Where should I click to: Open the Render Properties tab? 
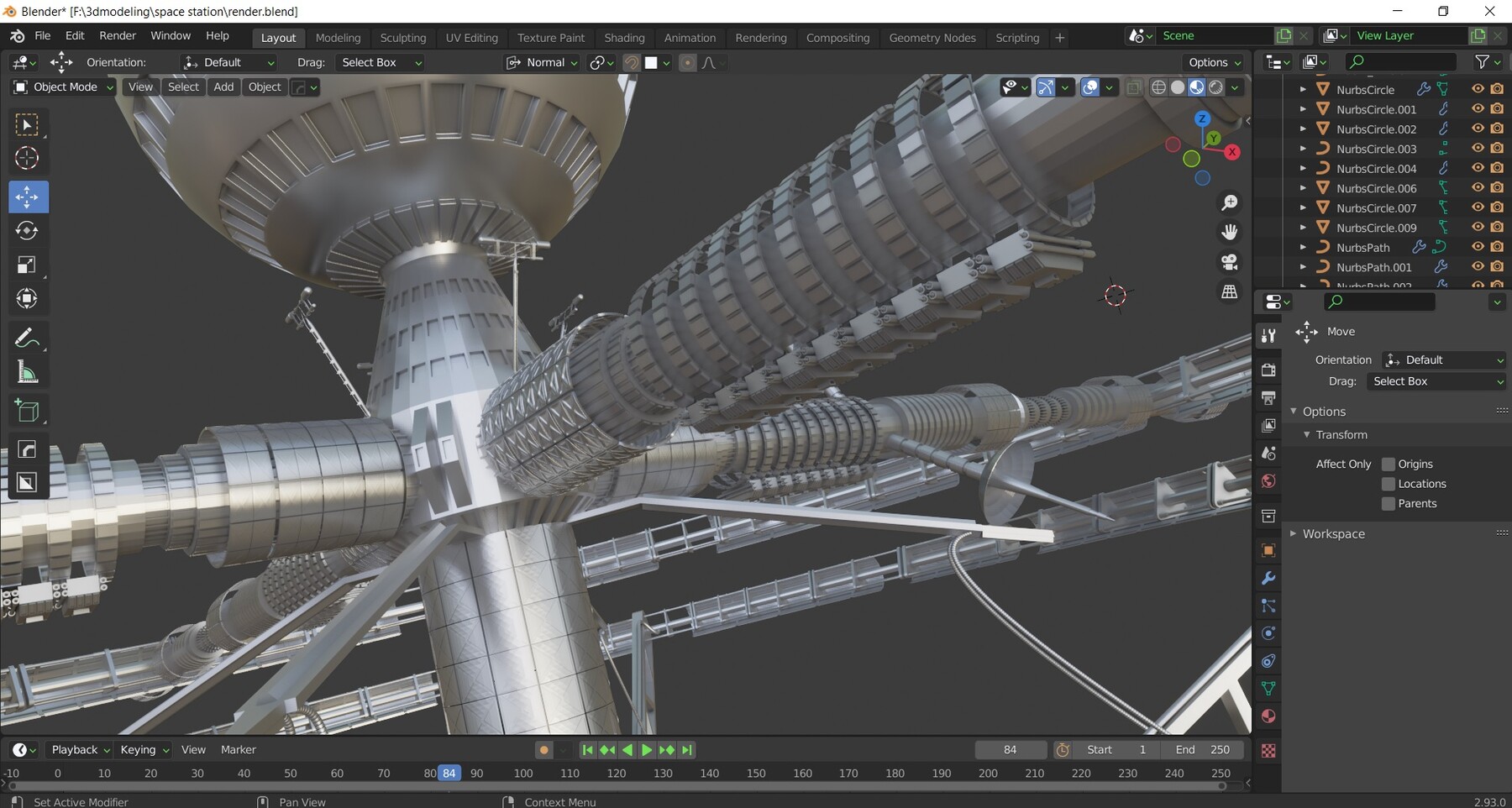pos(1268,370)
